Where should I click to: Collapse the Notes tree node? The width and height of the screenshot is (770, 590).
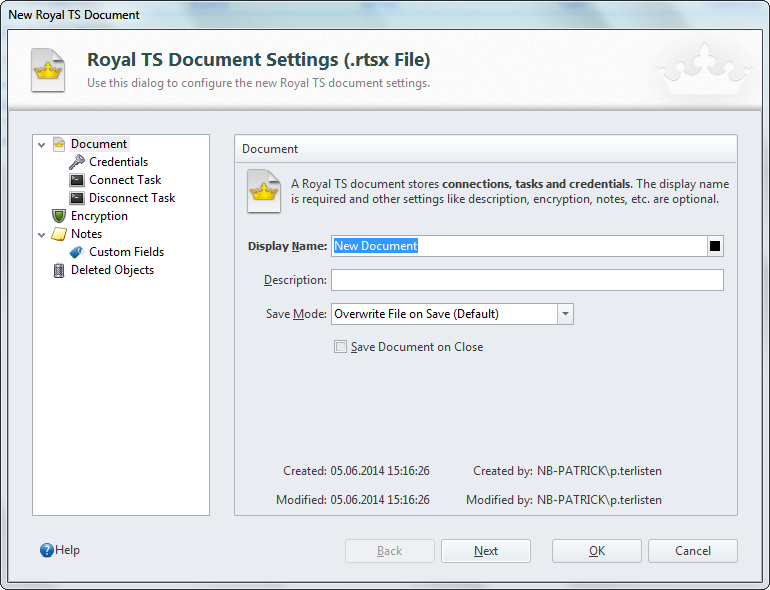point(42,235)
